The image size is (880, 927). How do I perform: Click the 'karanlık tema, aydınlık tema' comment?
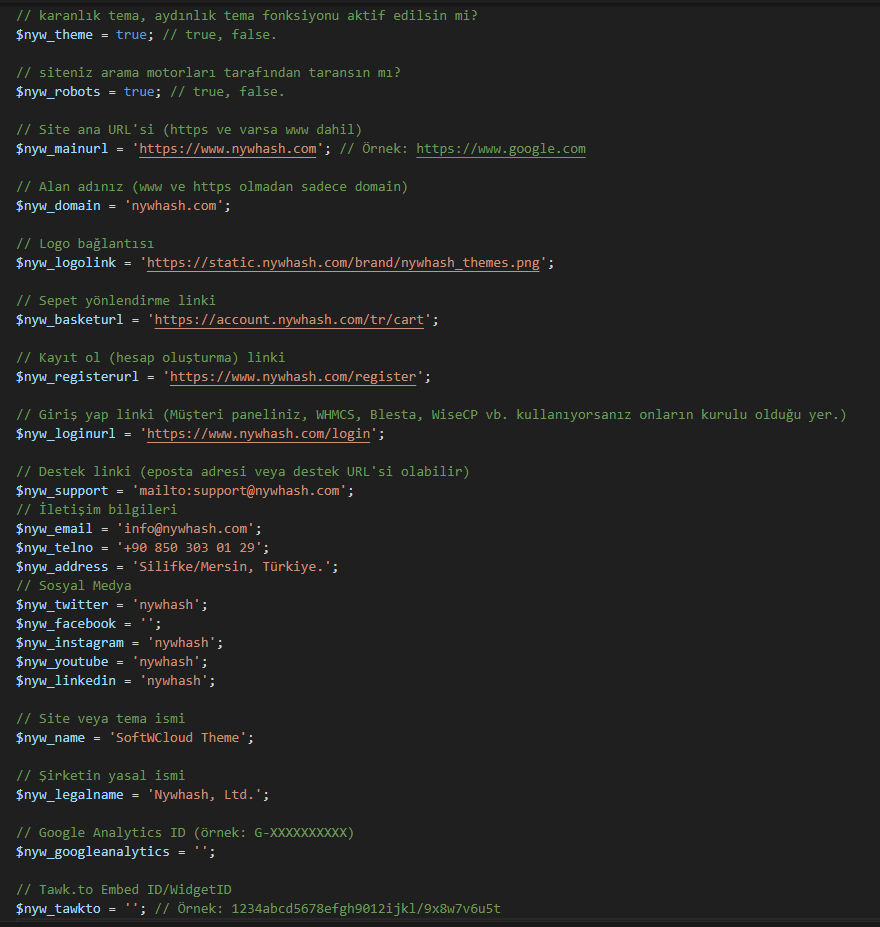tap(246, 16)
